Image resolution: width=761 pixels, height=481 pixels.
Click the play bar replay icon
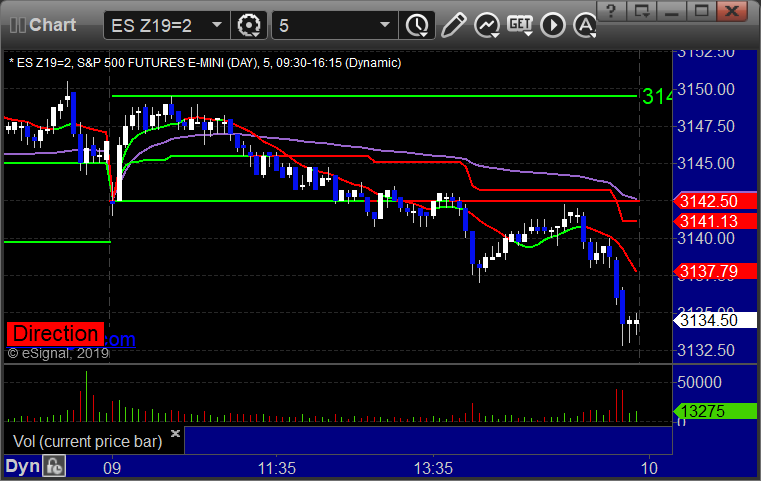(x=553, y=25)
